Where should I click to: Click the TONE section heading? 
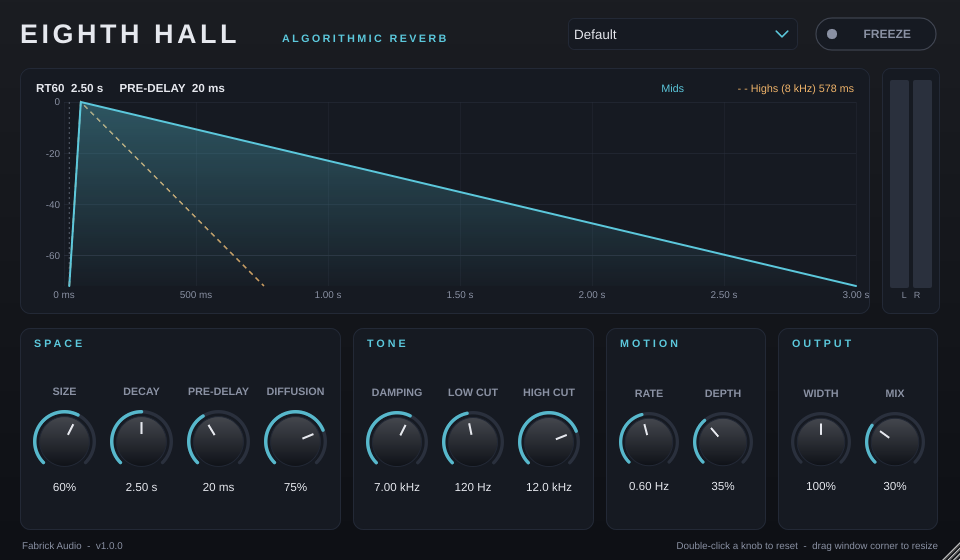pyautogui.click(x=387, y=343)
